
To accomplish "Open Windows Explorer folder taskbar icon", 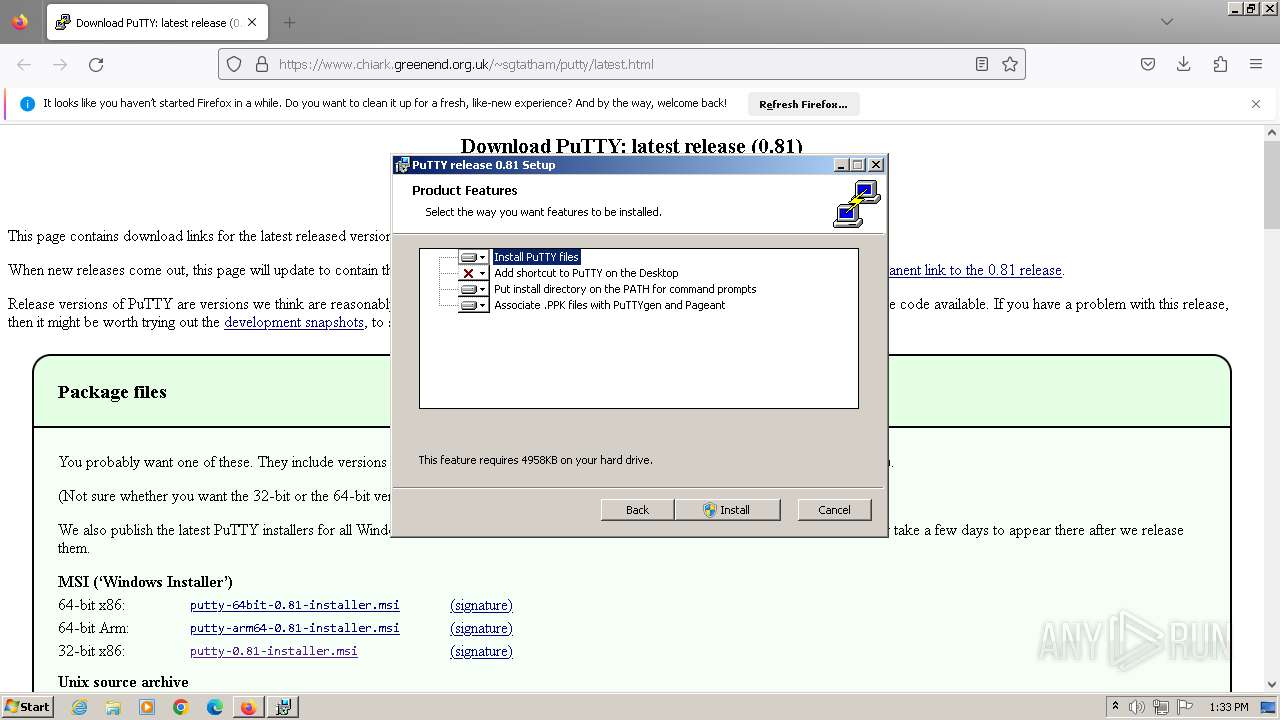I will [x=113, y=707].
